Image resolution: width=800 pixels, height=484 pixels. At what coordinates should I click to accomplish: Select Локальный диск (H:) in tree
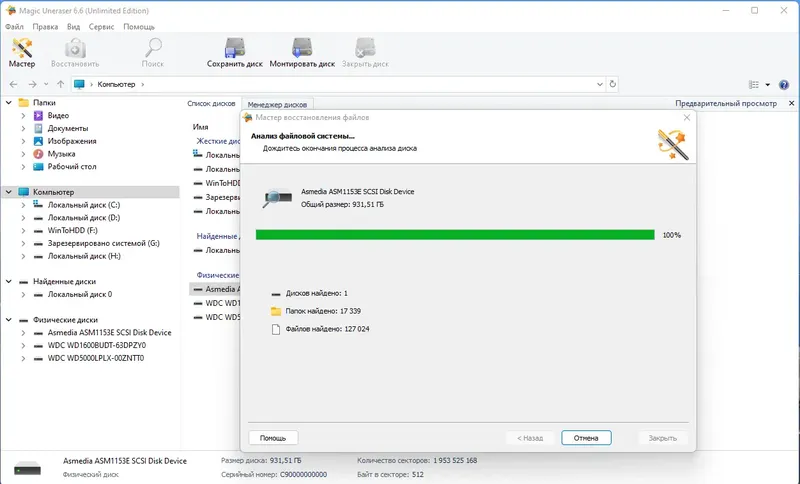point(84,256)
